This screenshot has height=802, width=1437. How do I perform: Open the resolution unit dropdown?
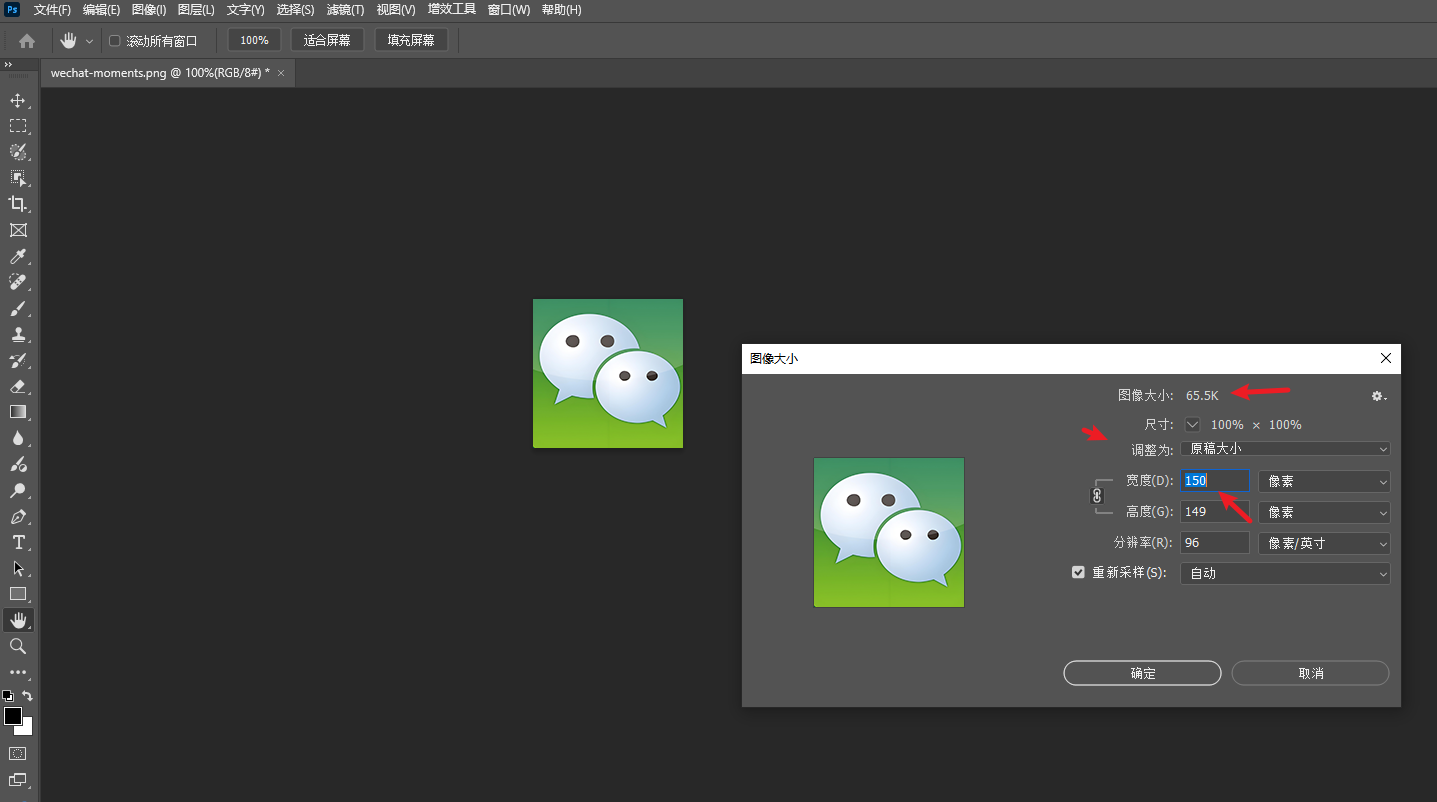tap(1324, 543)
